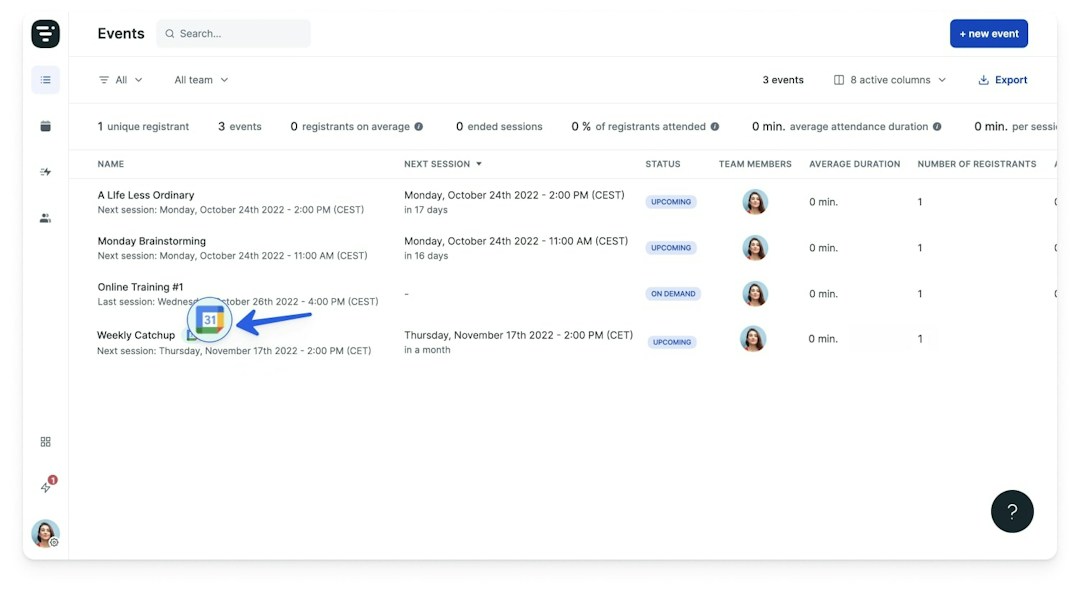This screenshot has height=594, width=1080.
Task: Sort by the Next Session column arrow
Action: pos(479,164)
